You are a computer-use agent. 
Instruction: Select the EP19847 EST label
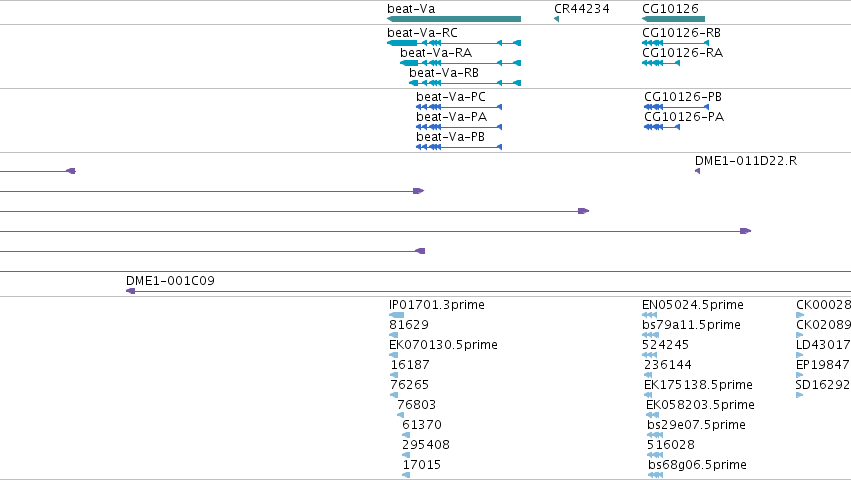(x=823, y=365)
